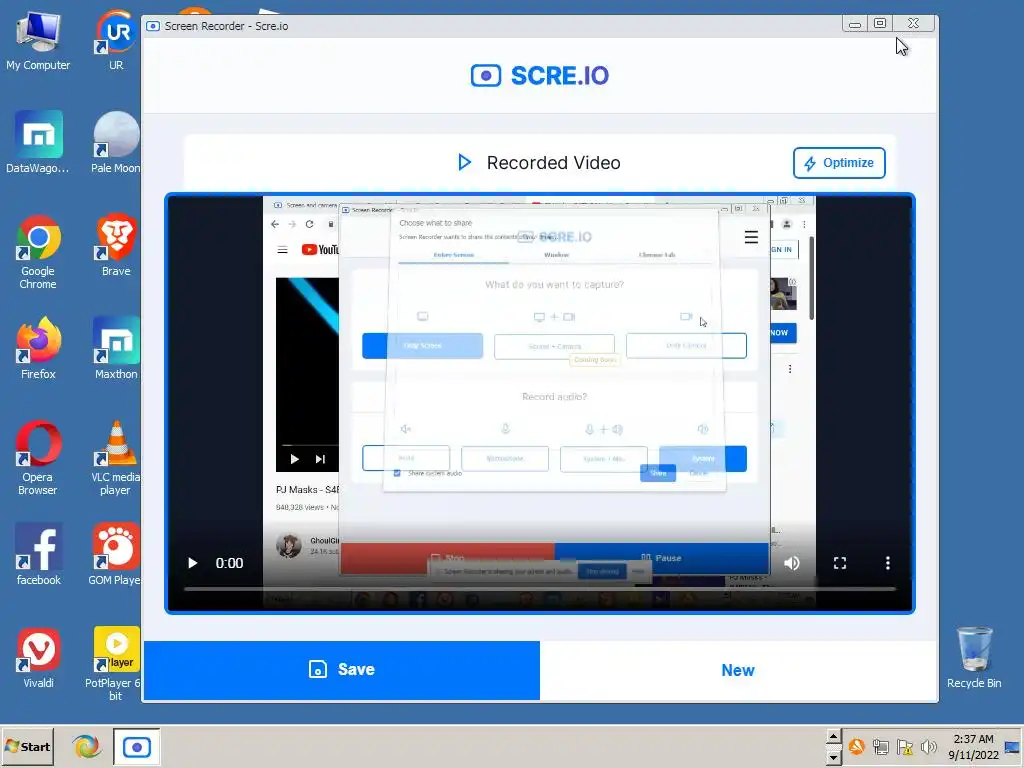Click taskbar scroll up arrow
The image size is (1024, 768).
[x=833, y=737]
